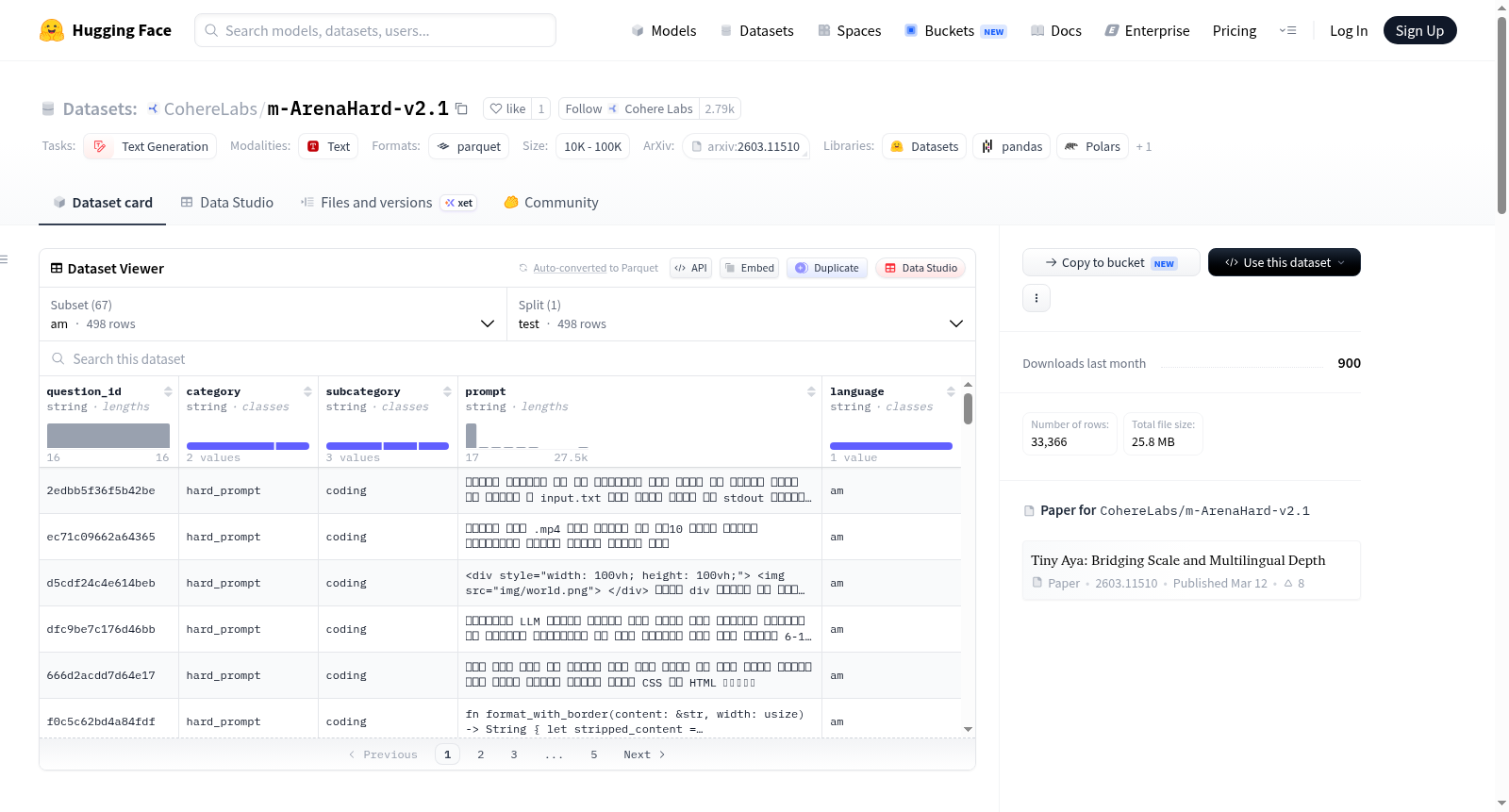Go to Datasets in the navbar
1509x812 pixels.
click(x=756, y=30)
